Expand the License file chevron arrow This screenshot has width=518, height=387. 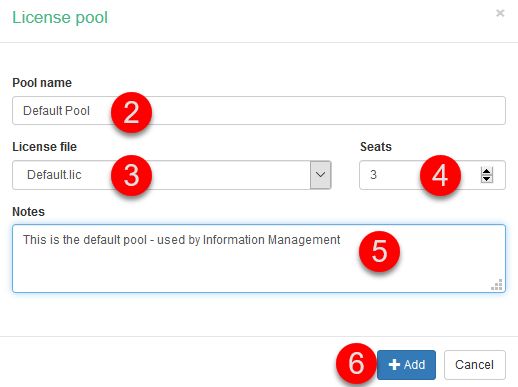(x=320, y=175)
